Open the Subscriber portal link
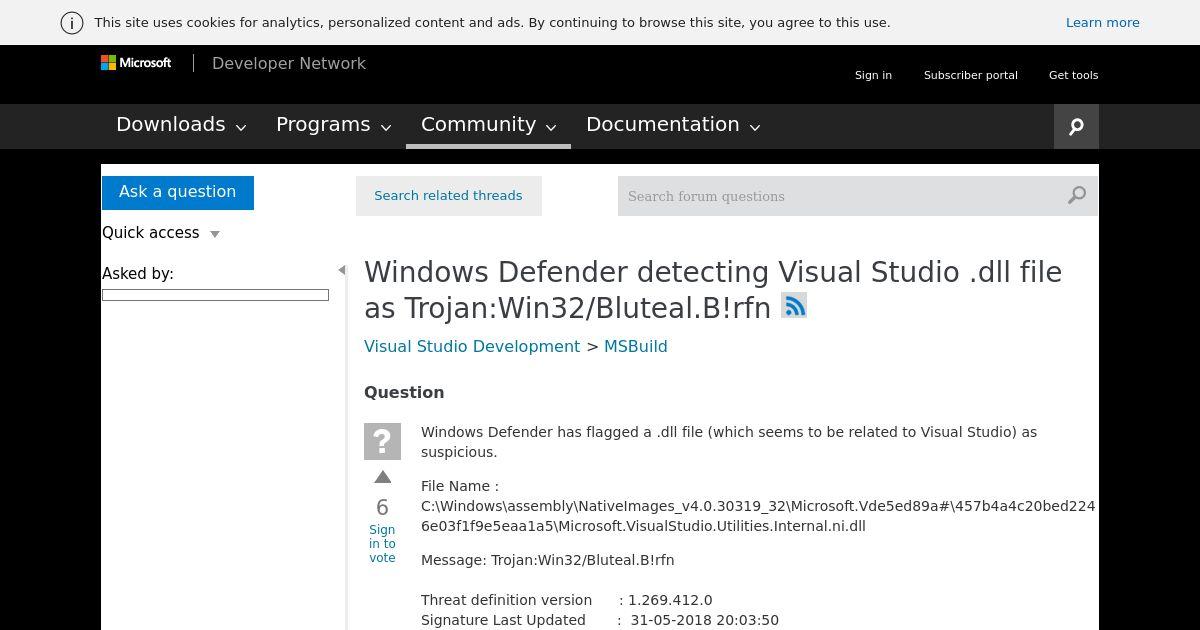The width and height of the screenshot is (1200, 630). pos(971,75)
